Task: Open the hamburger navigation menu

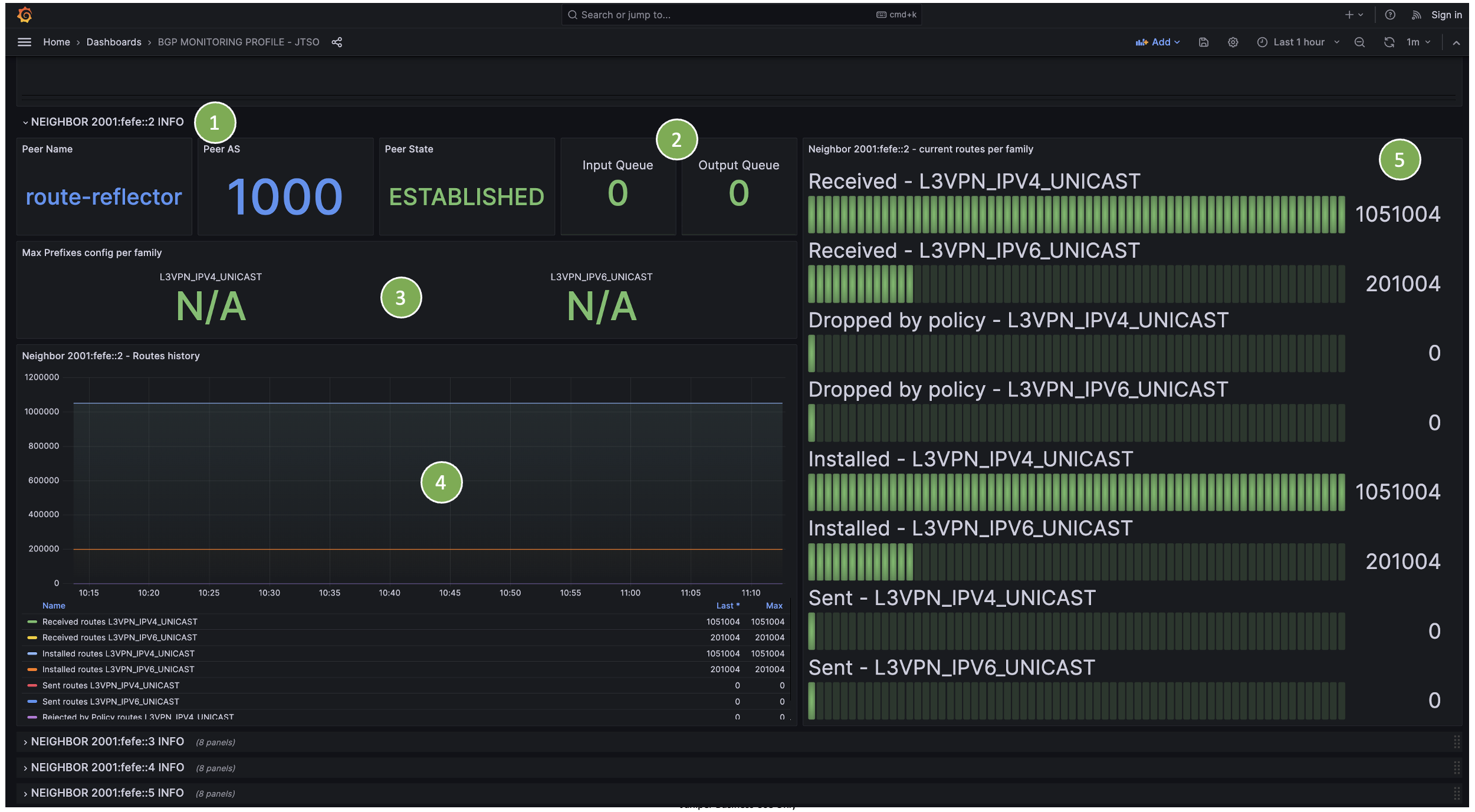Action: [x=24, y=42]
